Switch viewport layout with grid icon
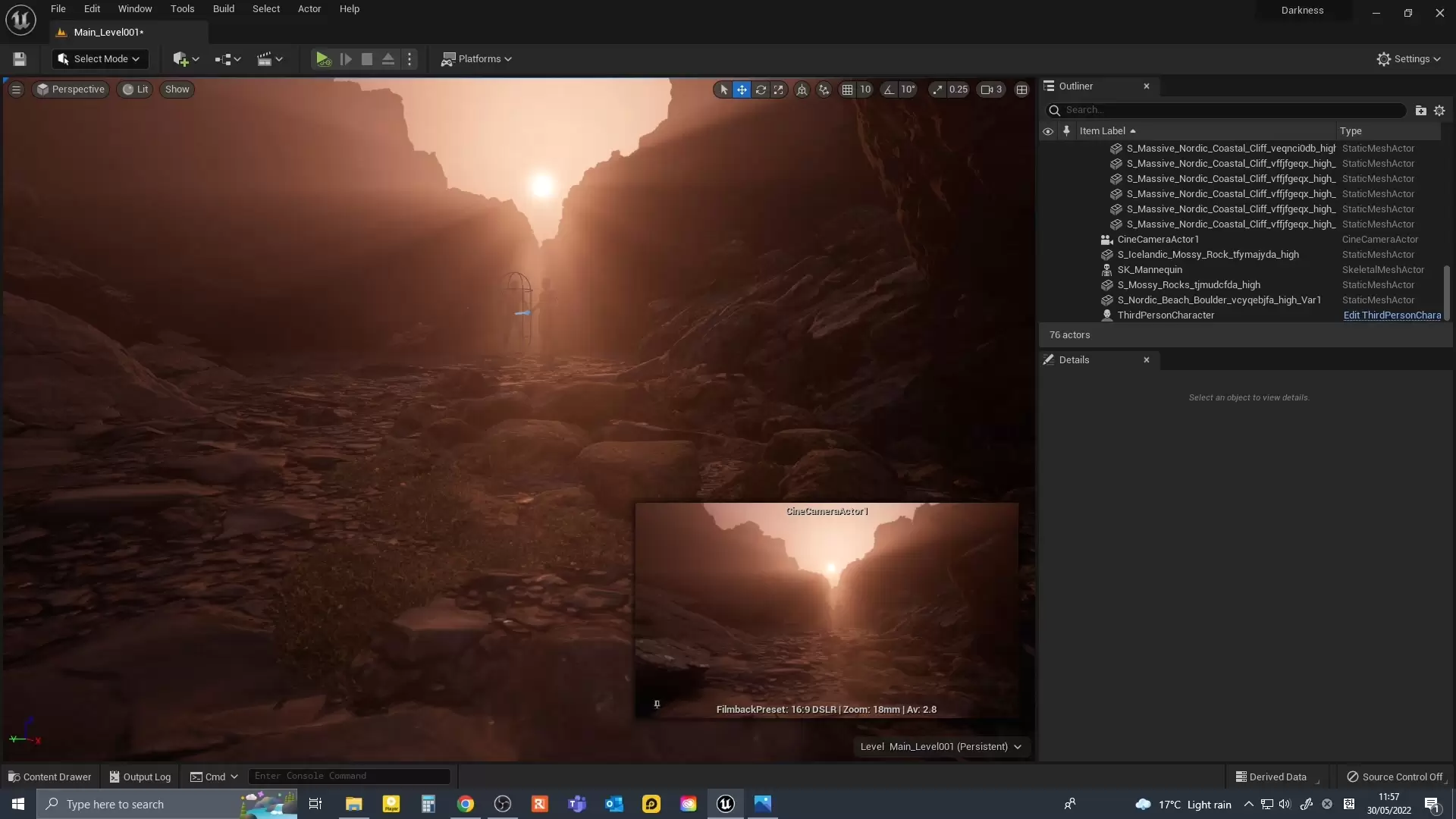The image size is (1456, 819). point(1021,89)
